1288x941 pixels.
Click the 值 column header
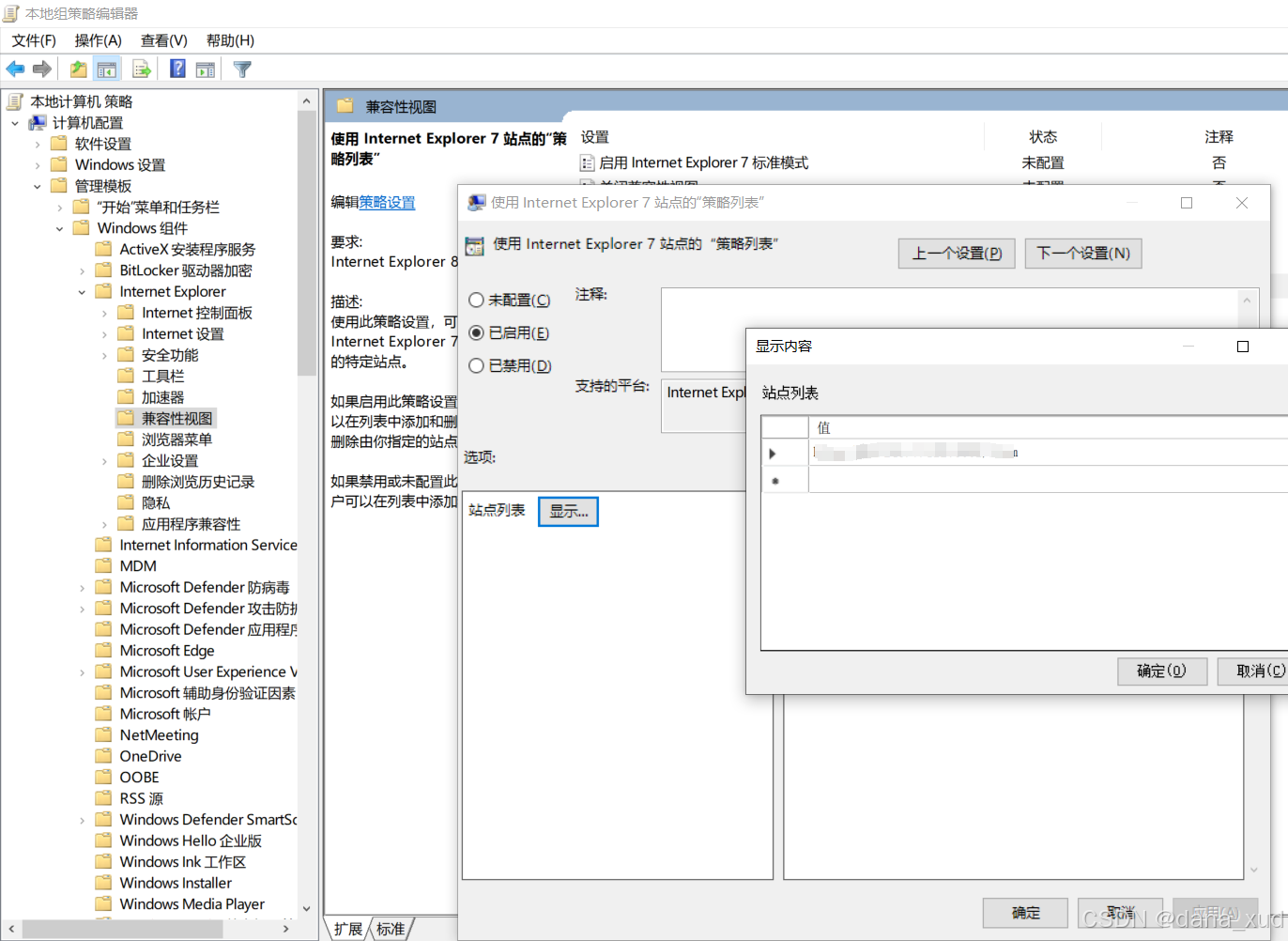(x=1048, y=427)
